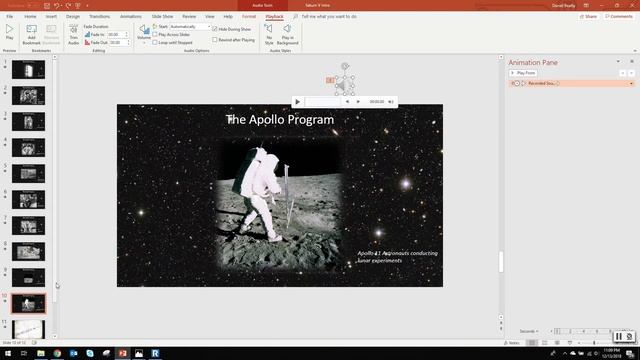This screenshot has height=360, width=640.
Task: Click the Tell me what you want to do box
Action: (x=329, y=17)
